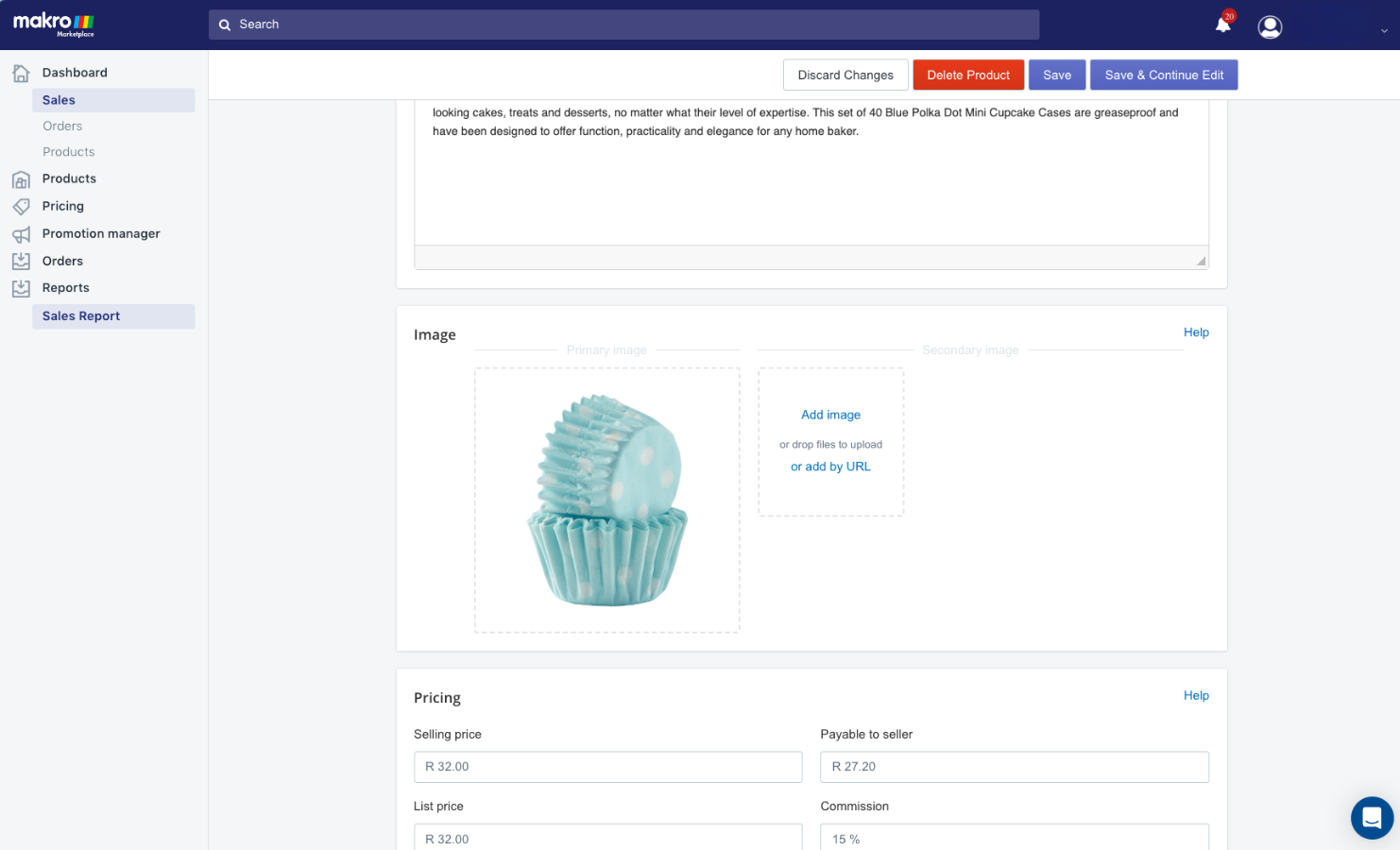Grab the description text area resize handle
The image size is (1400, 850).
pos(1201,261)
